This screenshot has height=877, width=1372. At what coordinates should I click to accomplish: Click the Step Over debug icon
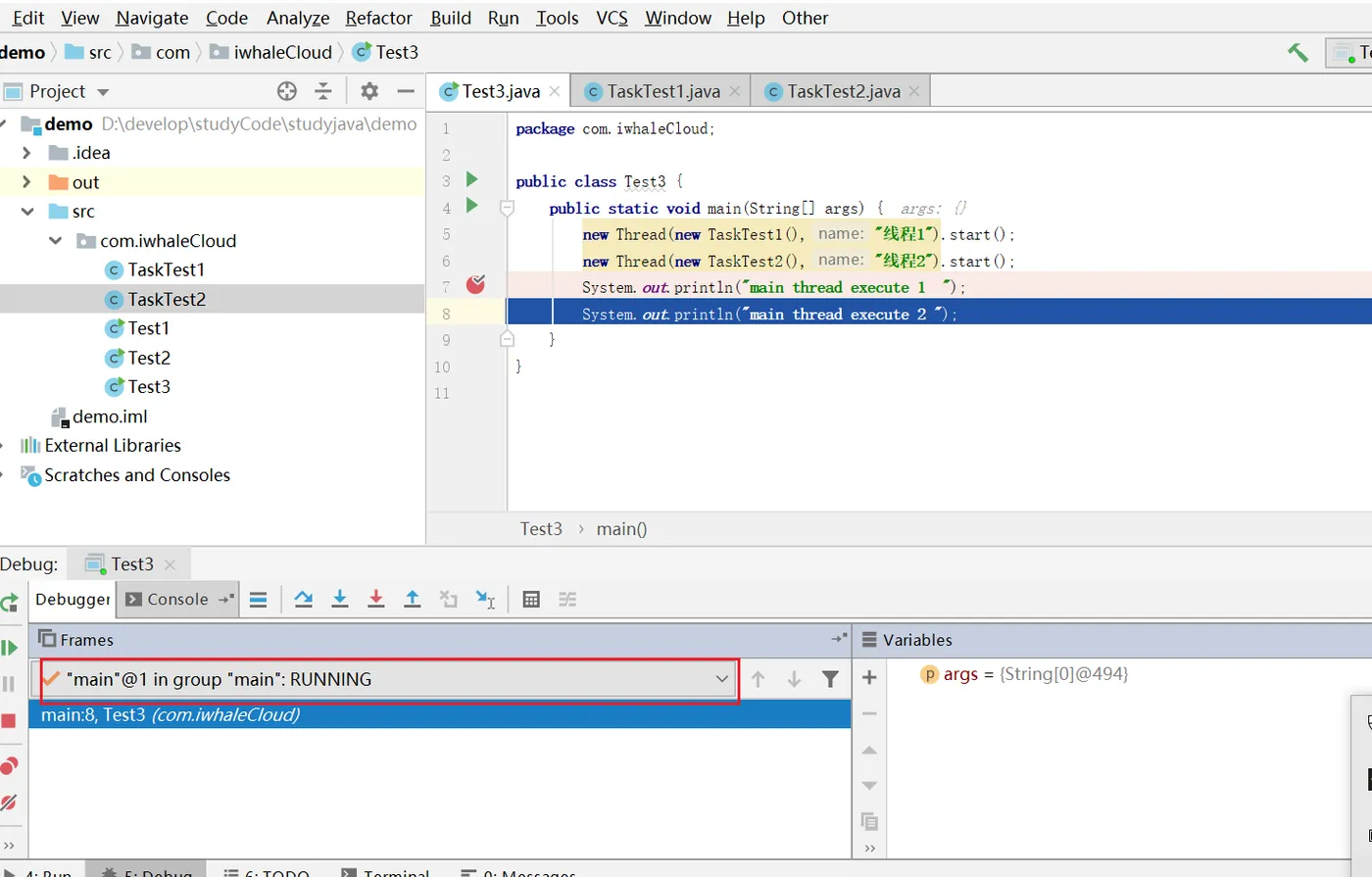coord(304,599)
